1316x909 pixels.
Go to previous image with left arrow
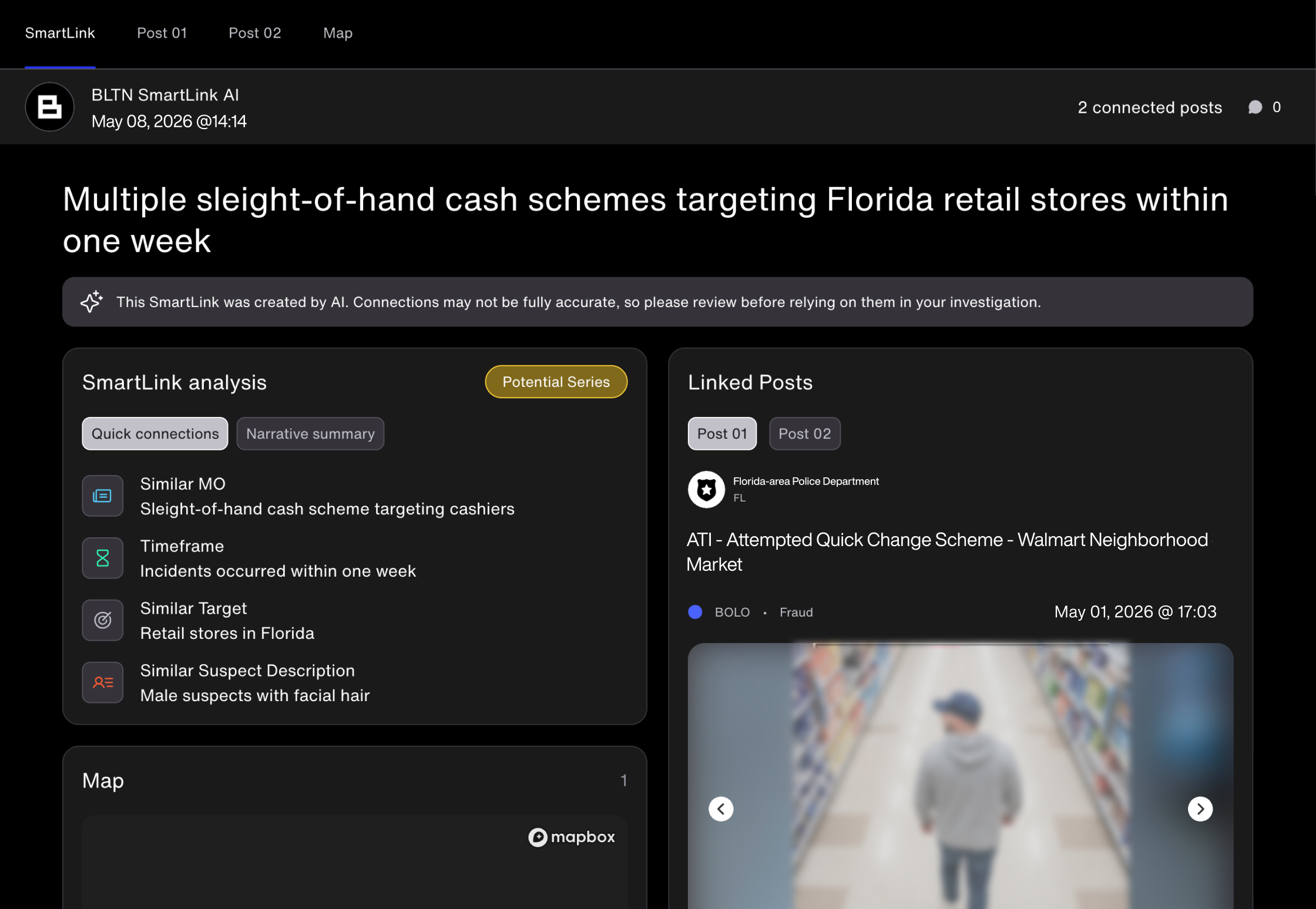[x=721, y=809]
